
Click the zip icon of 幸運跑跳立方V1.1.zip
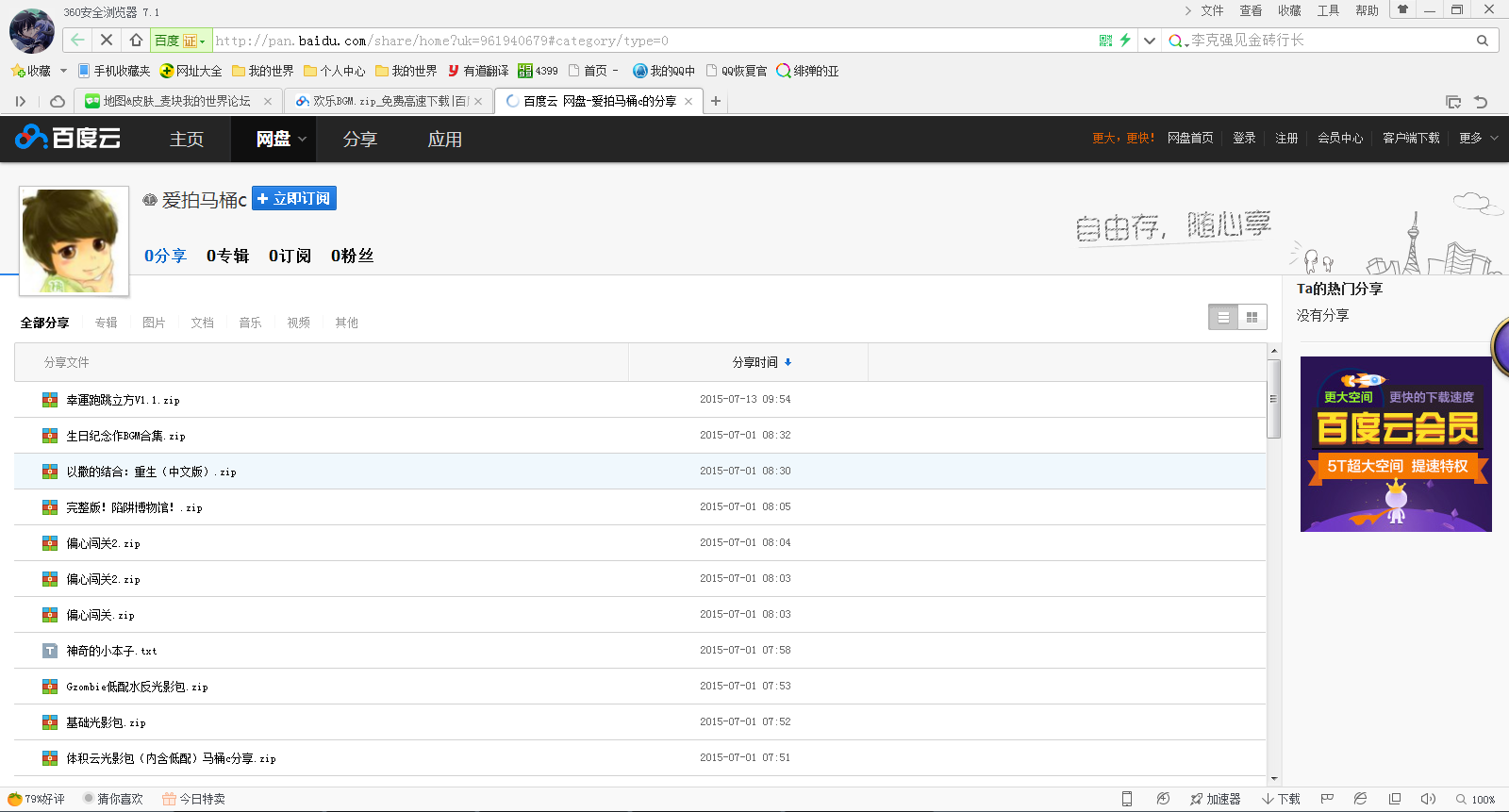pyautogui.click(x=50, y=400)
